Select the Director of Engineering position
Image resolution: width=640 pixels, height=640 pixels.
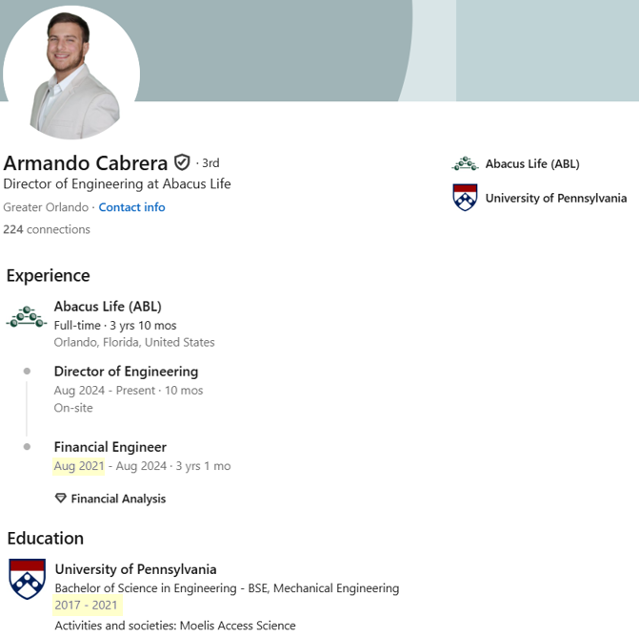pos(126,371)
